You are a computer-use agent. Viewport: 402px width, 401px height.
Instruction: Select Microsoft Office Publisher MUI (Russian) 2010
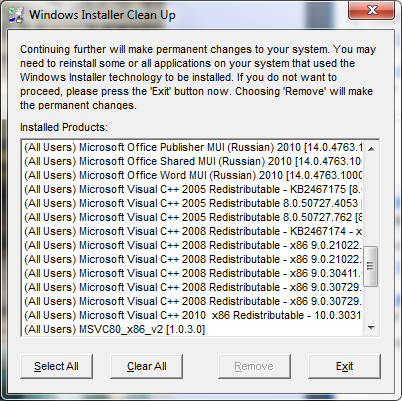click(193, 147)
